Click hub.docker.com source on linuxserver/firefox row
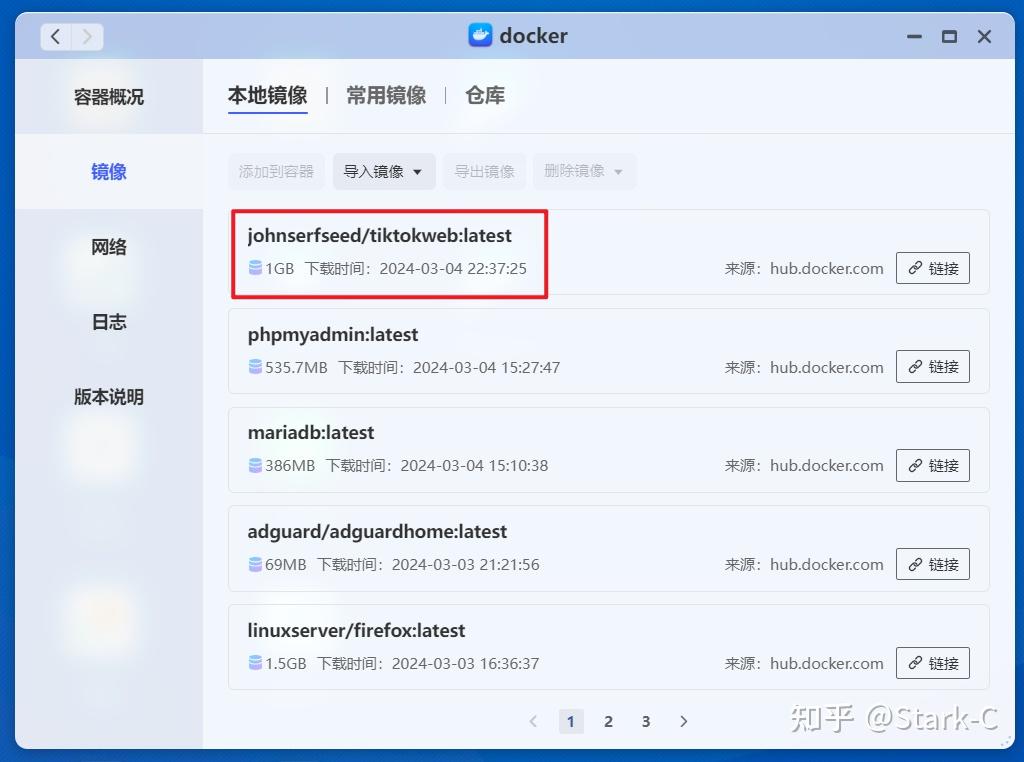This screenshot has height=762, width=1024. coord(827,663)
